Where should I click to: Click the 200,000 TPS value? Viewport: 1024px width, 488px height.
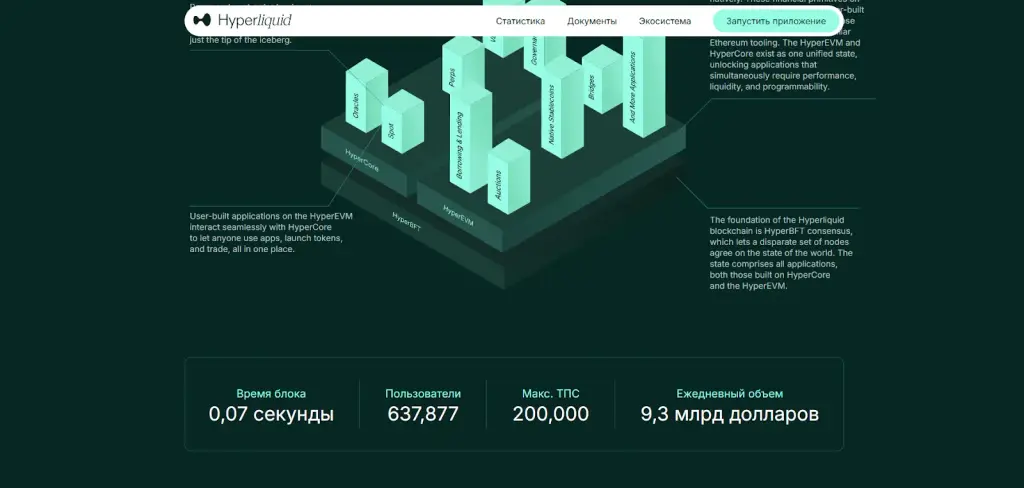pos(551,414)
